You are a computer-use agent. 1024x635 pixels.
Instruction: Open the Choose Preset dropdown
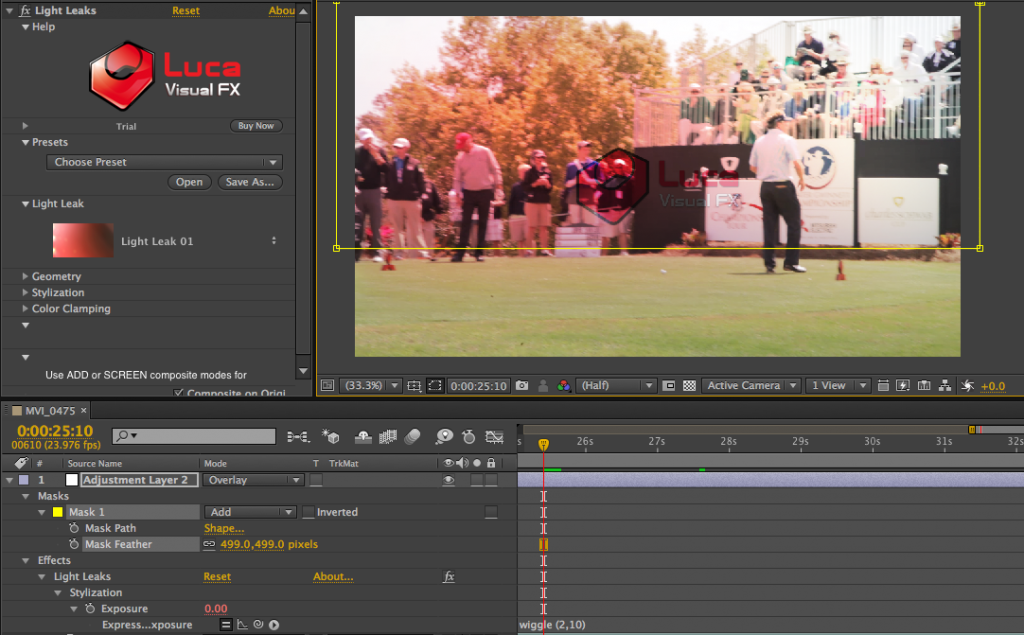163,161
